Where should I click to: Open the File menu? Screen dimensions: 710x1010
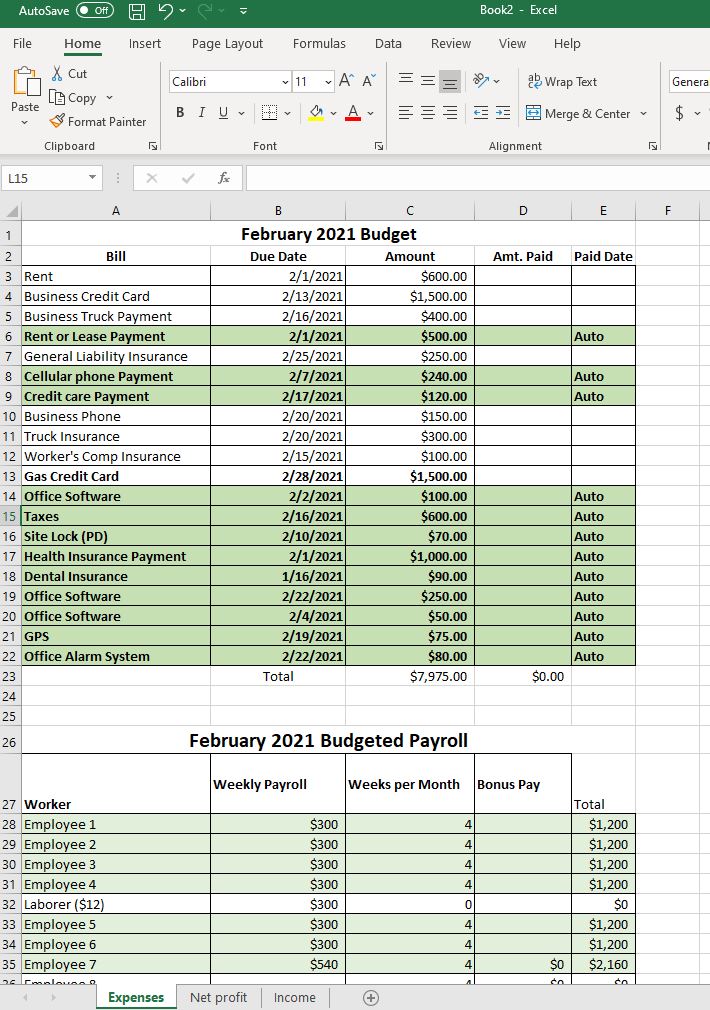[22, 43]
